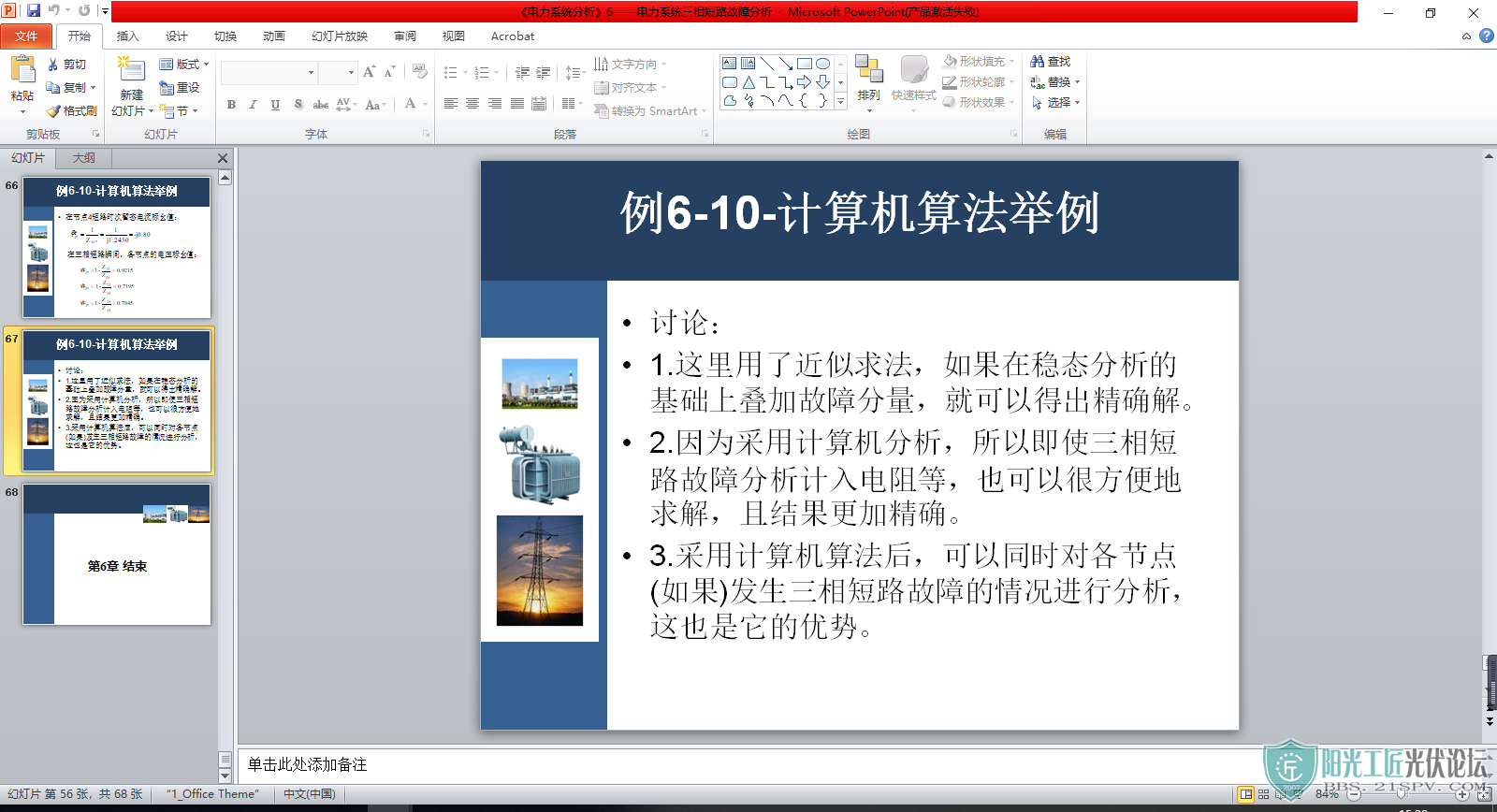1497x812 pixels.
Task: Open the Select (选择) dropdown
Action: pos(1055,102)
